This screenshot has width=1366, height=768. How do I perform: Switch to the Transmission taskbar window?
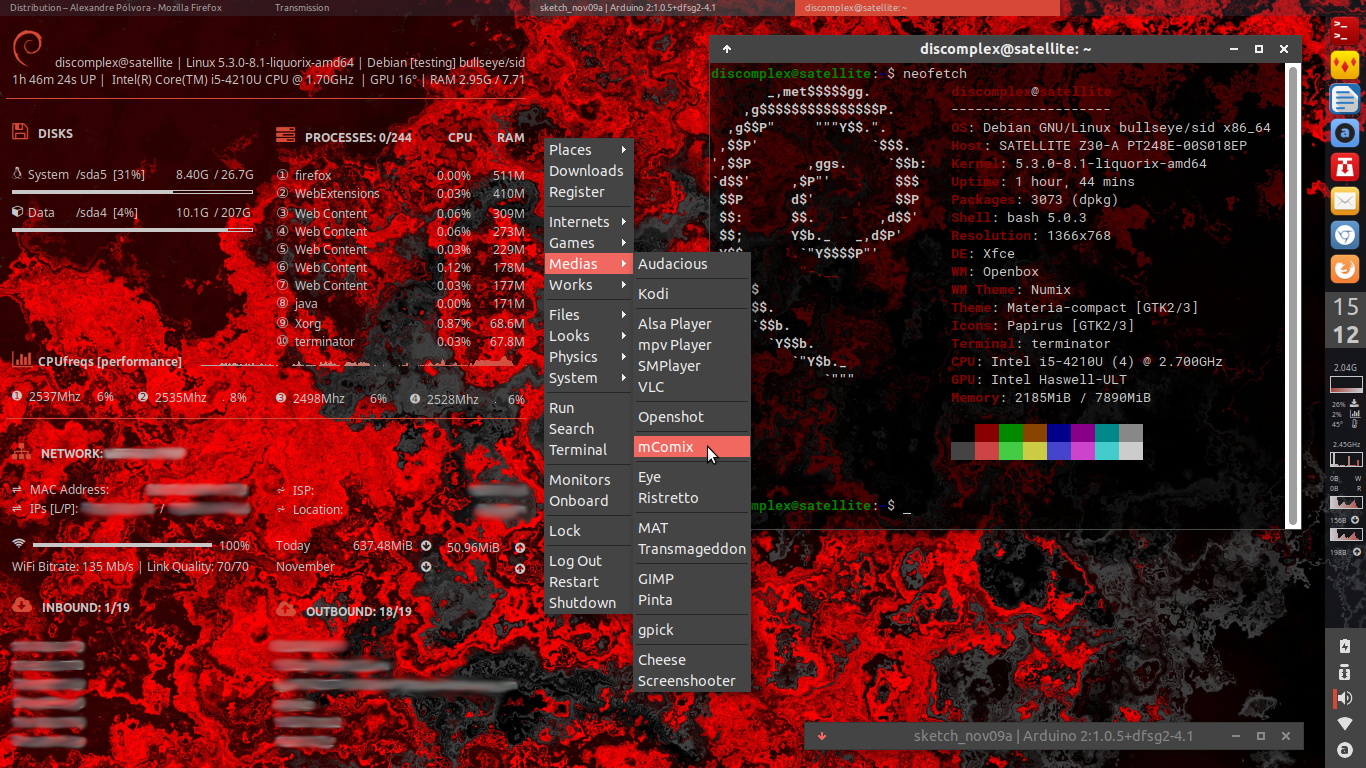(302, 8)
